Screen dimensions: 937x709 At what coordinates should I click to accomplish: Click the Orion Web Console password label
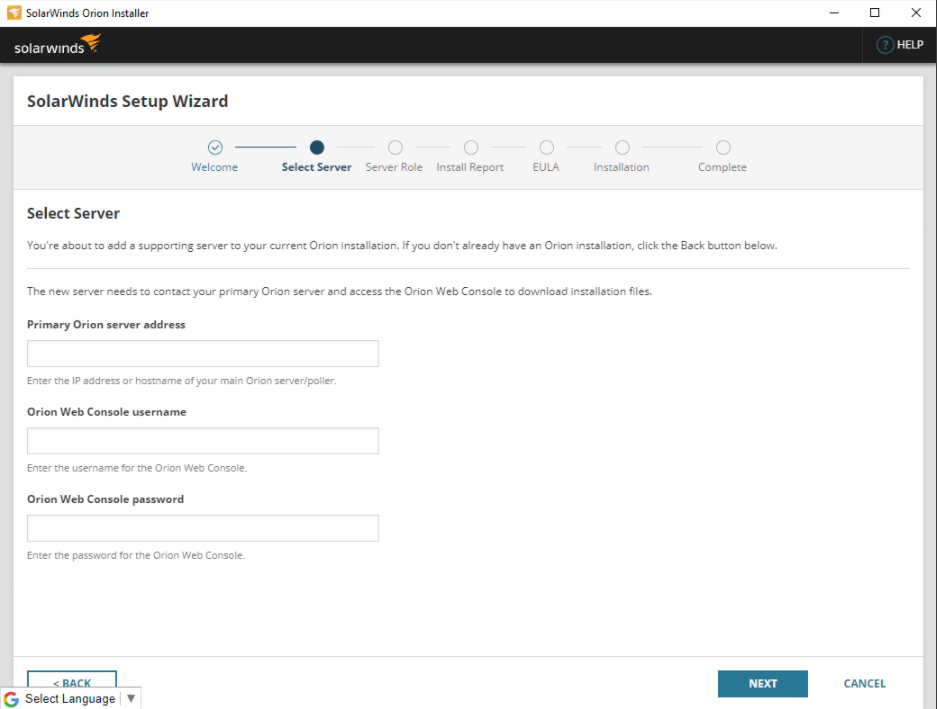click(105, 499)
